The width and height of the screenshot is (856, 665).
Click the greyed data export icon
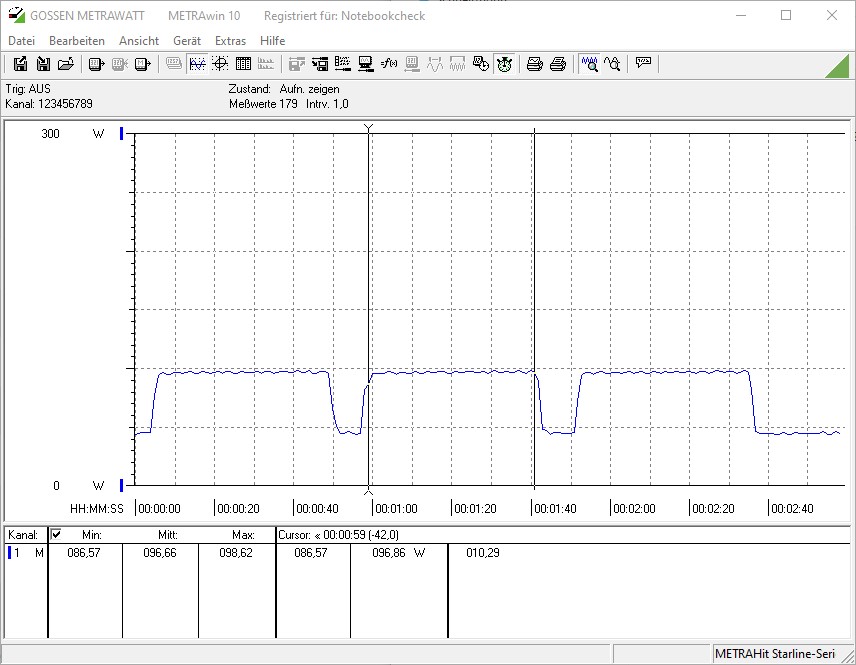[x=296, y=64]
